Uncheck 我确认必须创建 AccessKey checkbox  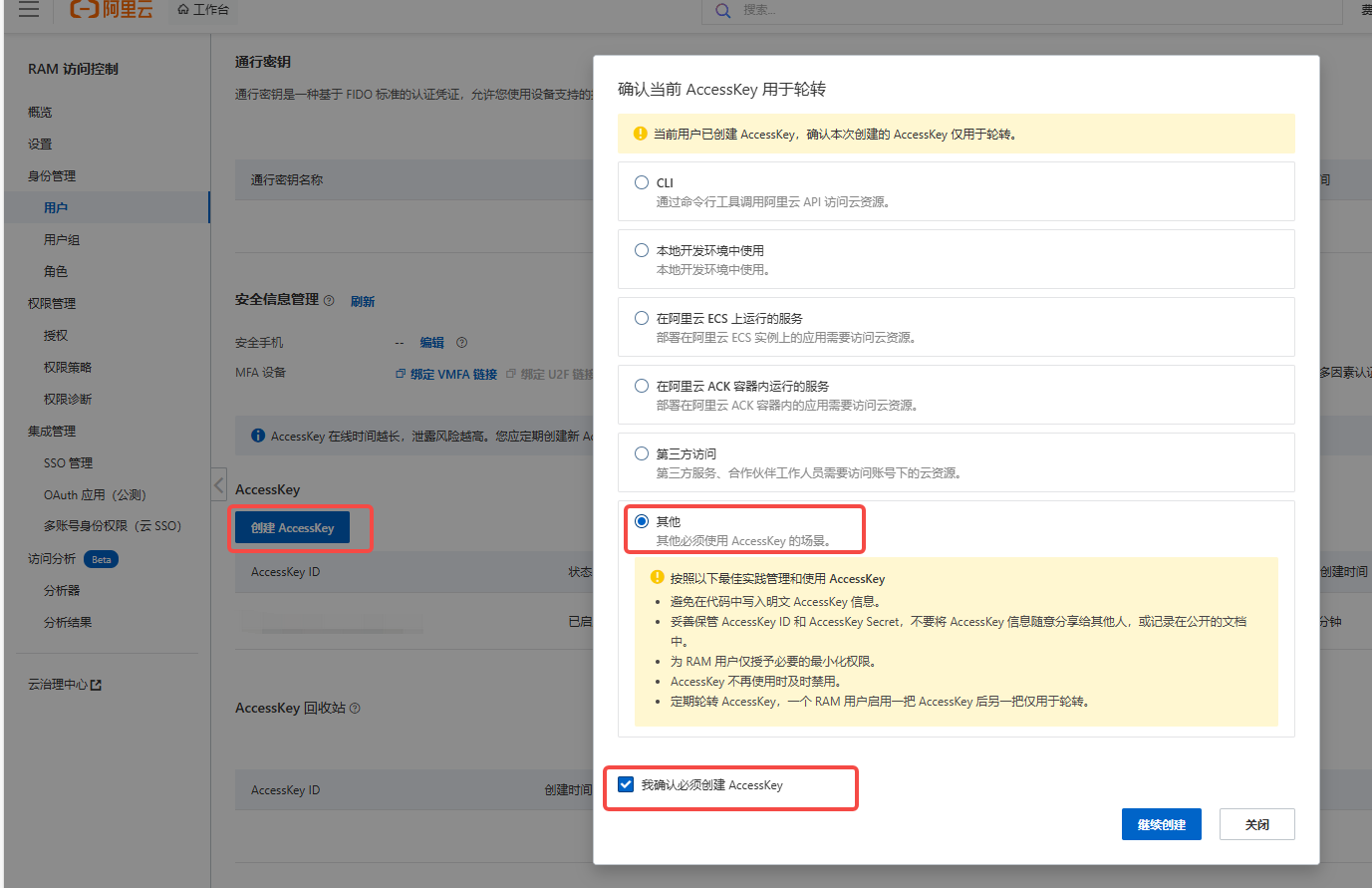tap(626, 784)
